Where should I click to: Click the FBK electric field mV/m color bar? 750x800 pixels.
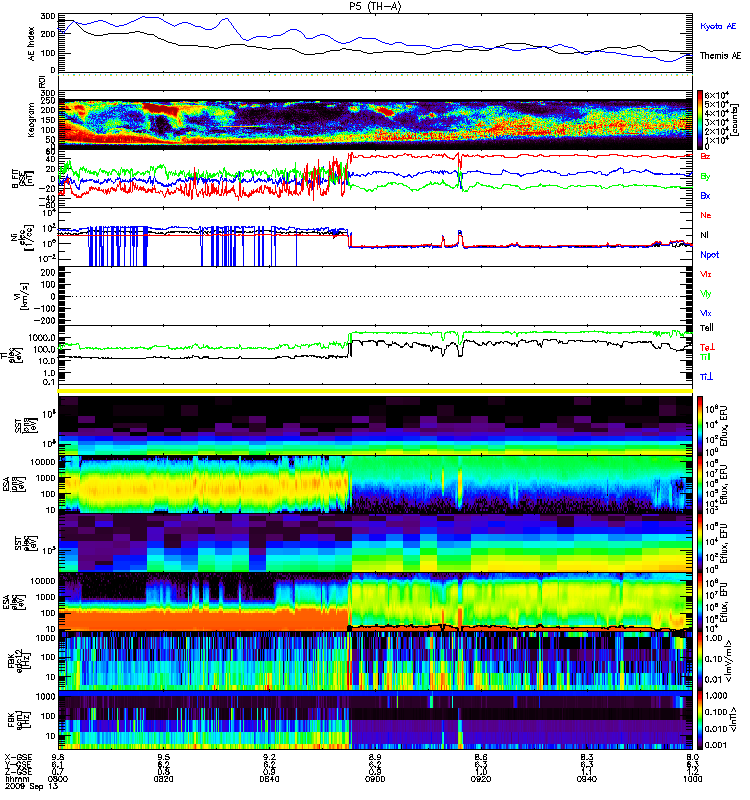(x=700, y=660)
